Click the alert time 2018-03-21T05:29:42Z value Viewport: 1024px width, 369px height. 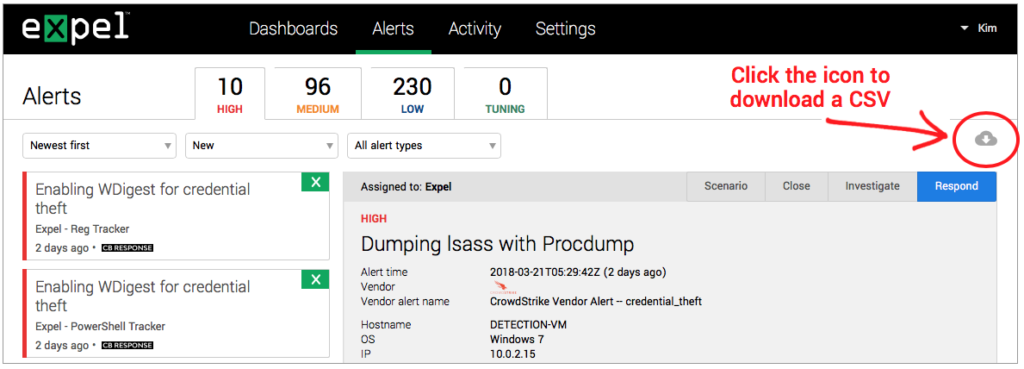pos(578,272)
